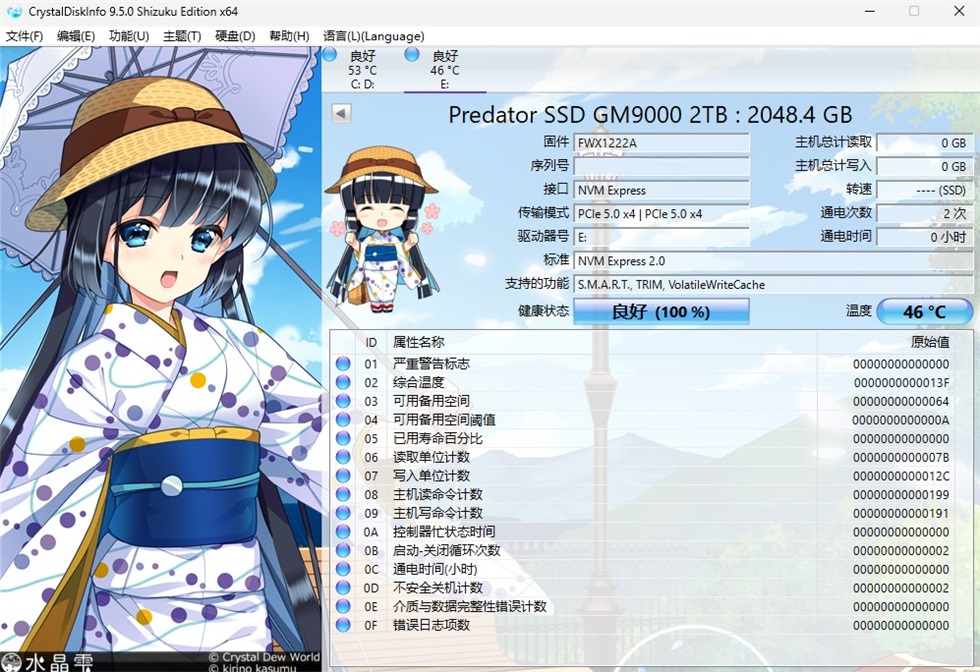Viewport: 980px width, 672px height.
Task: Select attribute name 不安全关机计数
Action: click(x=438, y=588)
